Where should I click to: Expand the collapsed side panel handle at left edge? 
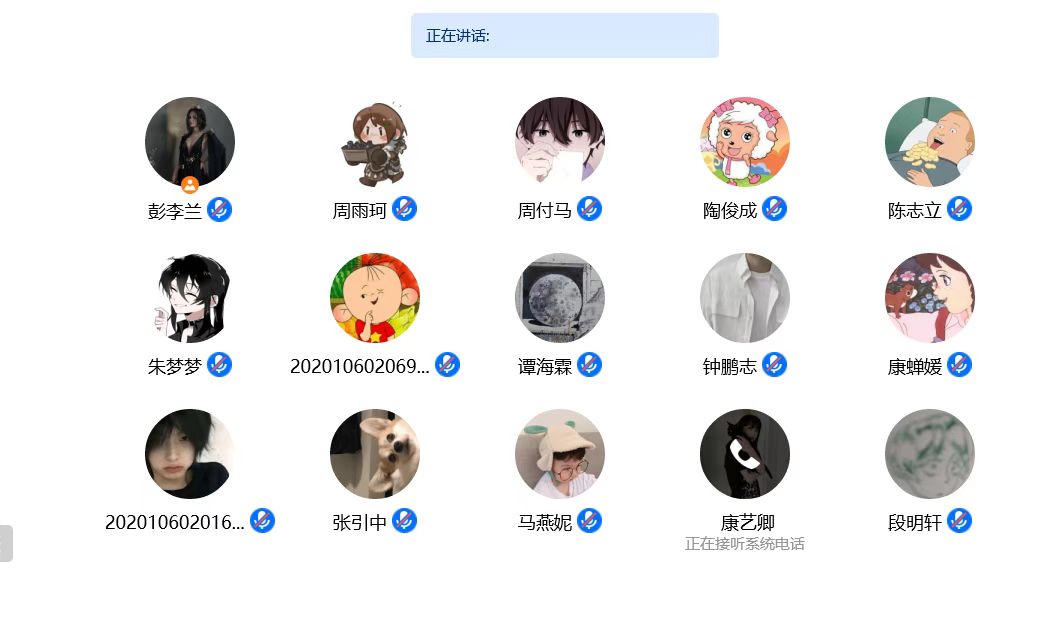coord(6,544)
